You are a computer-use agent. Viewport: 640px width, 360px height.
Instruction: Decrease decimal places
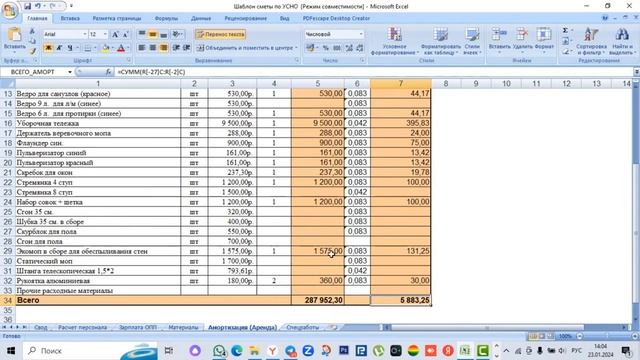click(360, 48)
